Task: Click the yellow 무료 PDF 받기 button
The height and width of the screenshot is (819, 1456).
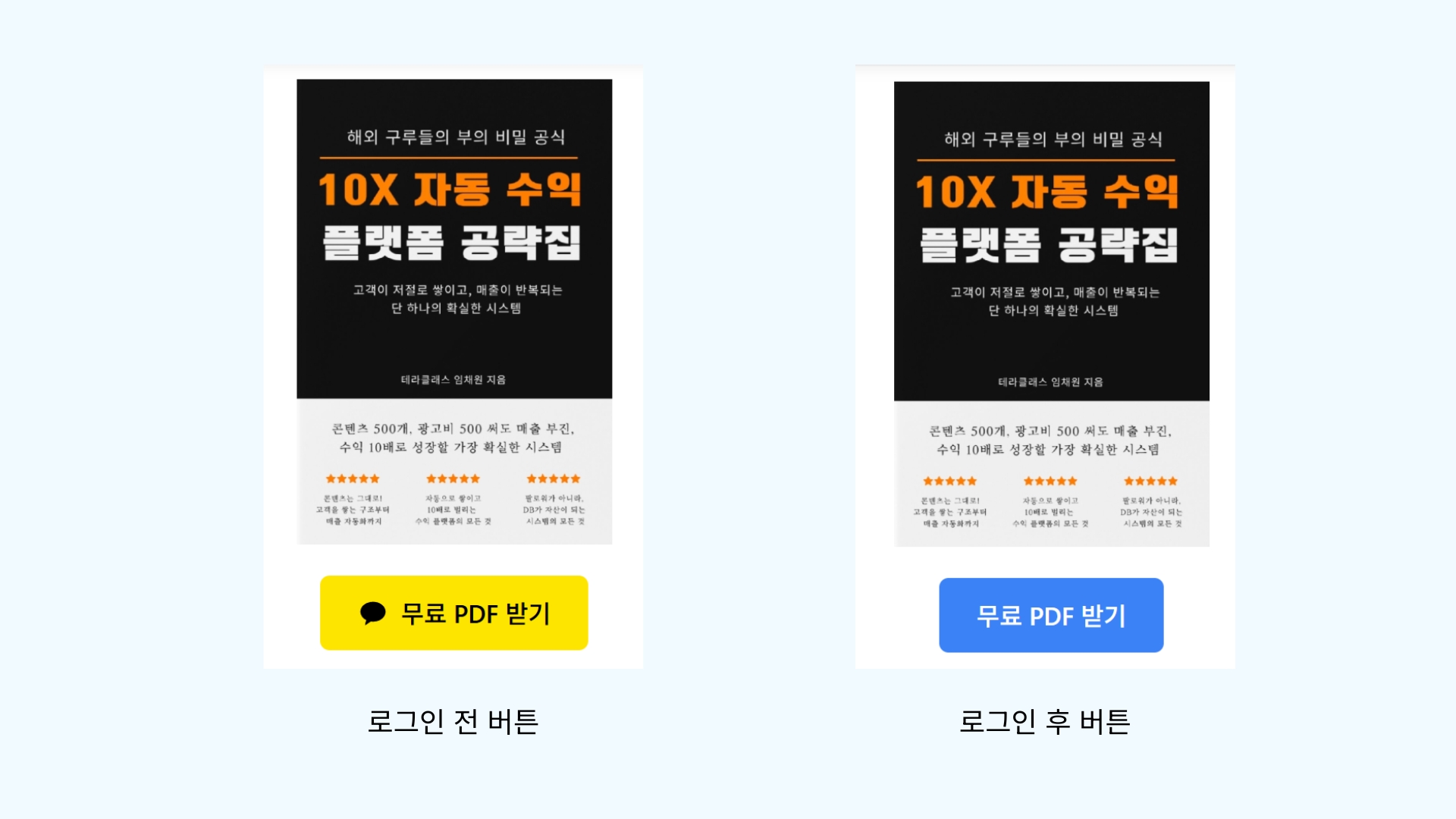Action: pyautogui.click(x=453, y=613)
